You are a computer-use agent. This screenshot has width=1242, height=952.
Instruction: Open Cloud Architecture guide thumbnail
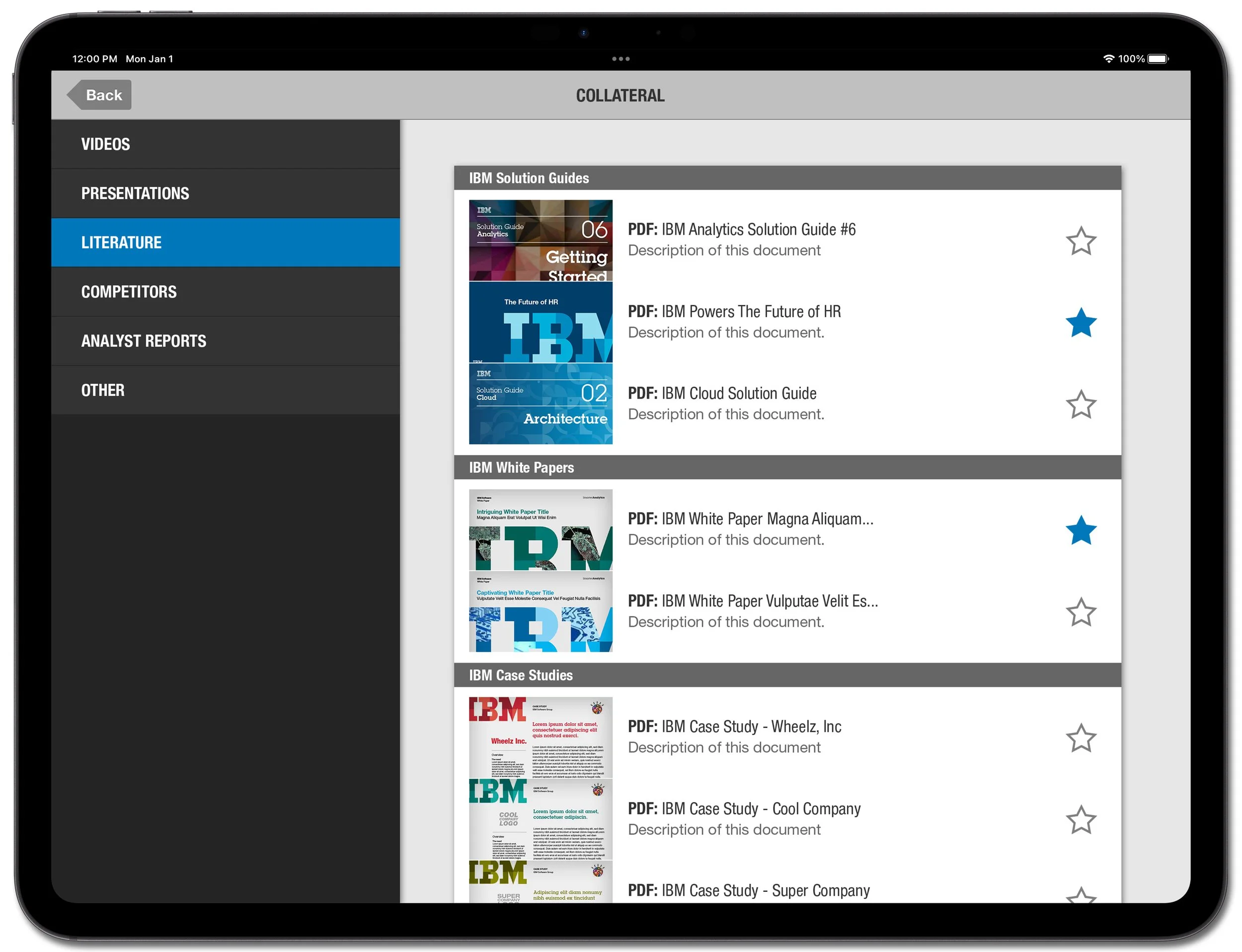point(540,404)
